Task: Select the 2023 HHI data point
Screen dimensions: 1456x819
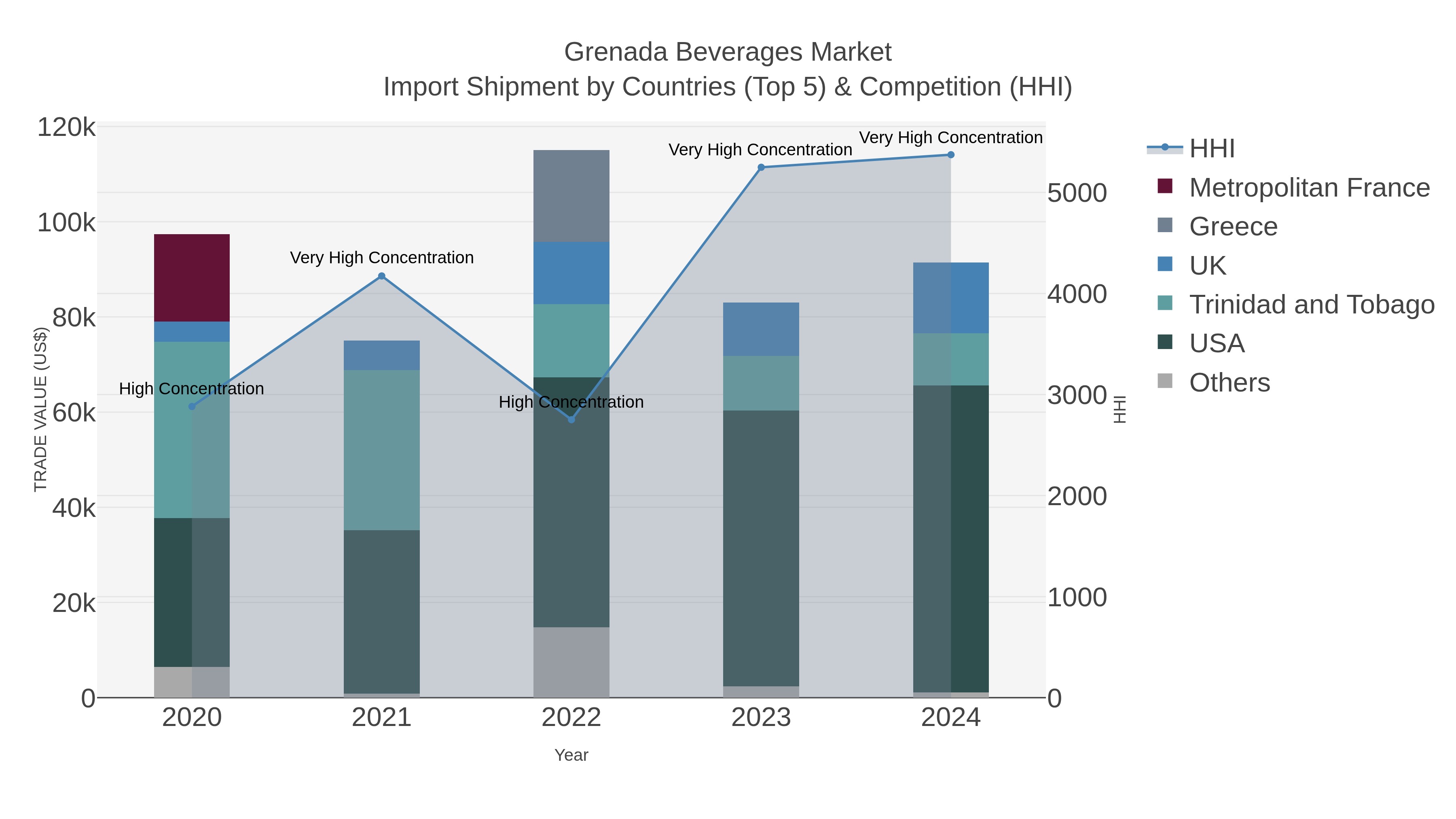Action: [761, 167]
